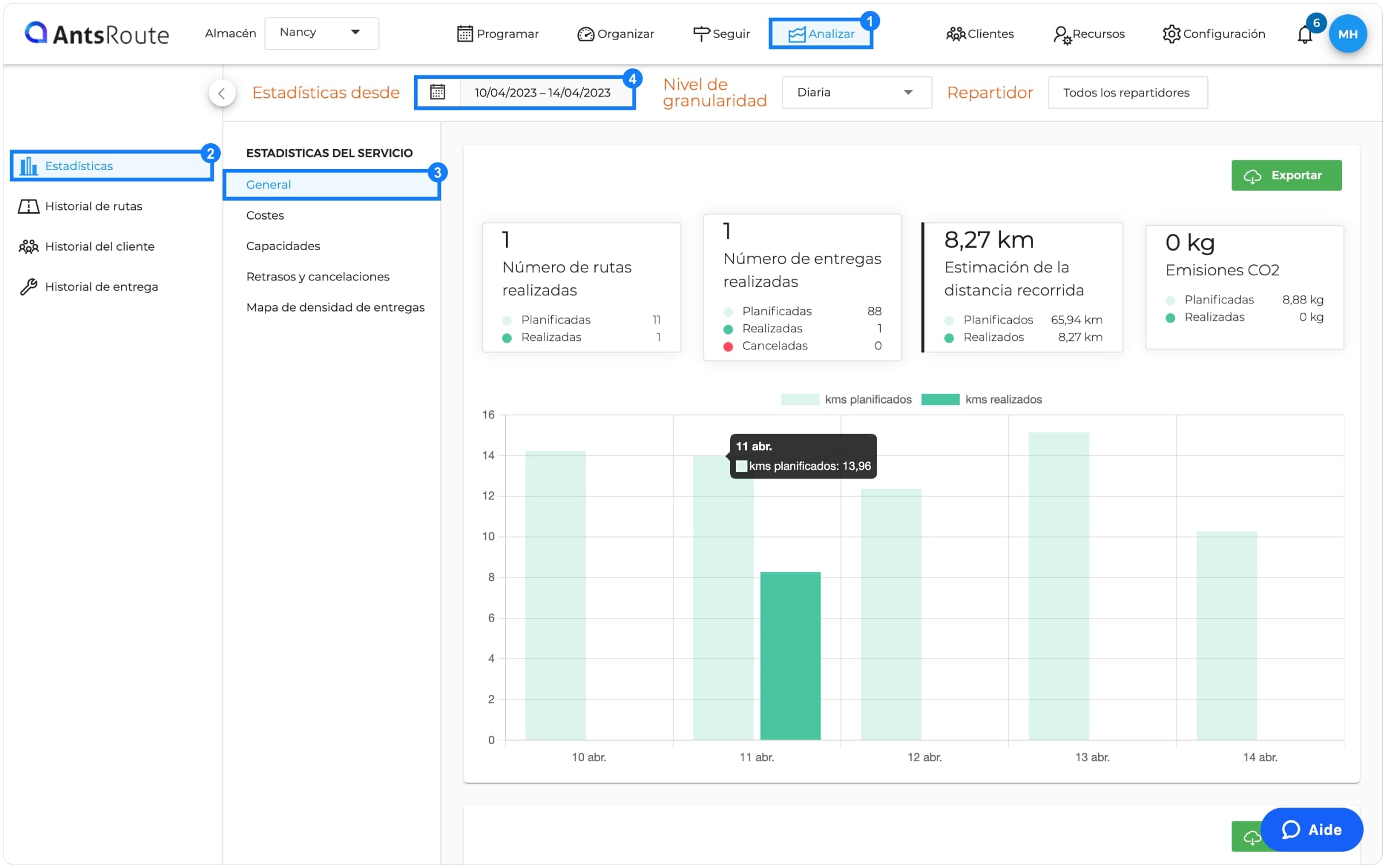This screenshot has height=868, width=1385.
Task: Click the 10 abr. planned kms bar
Action: click(x=555, y=596)
